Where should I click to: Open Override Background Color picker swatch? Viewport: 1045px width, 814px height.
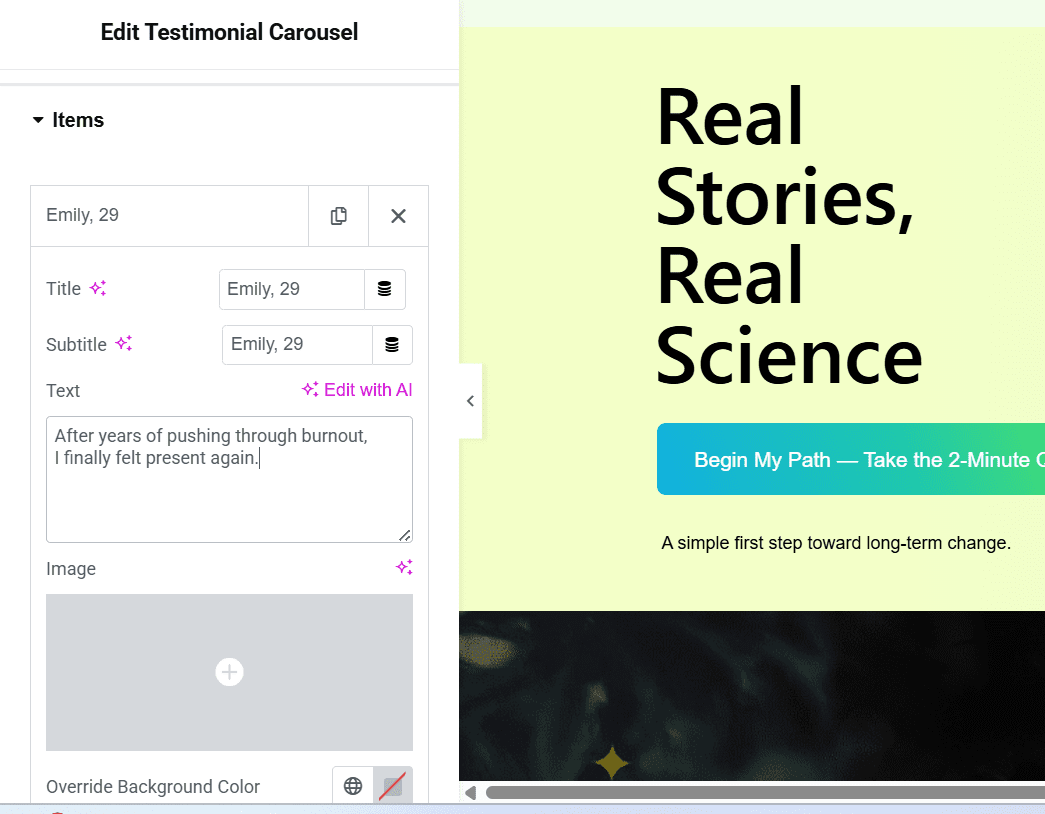pyautogui.click(x=392, y=786)
